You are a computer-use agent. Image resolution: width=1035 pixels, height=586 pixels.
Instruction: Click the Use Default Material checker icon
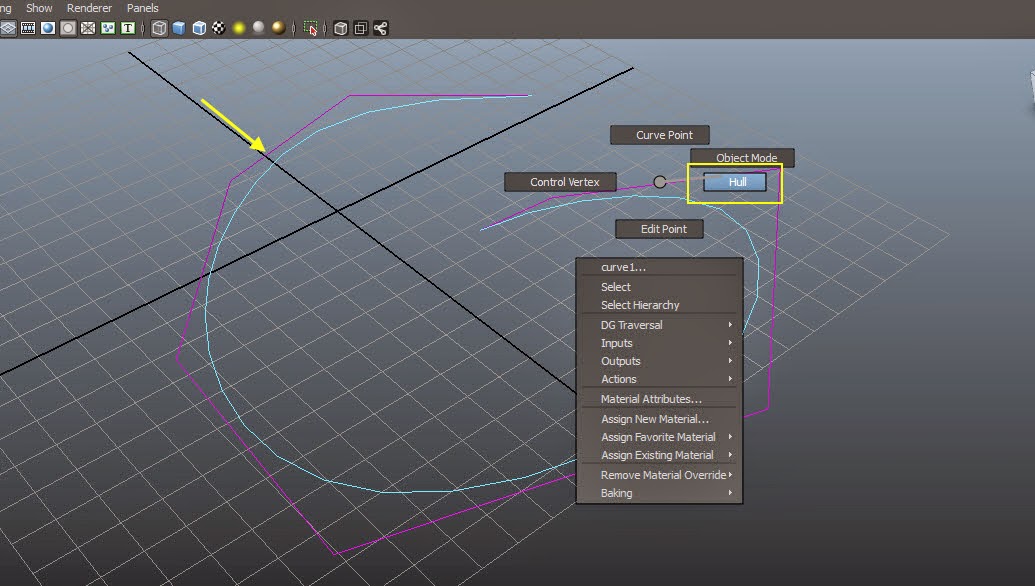218,28
